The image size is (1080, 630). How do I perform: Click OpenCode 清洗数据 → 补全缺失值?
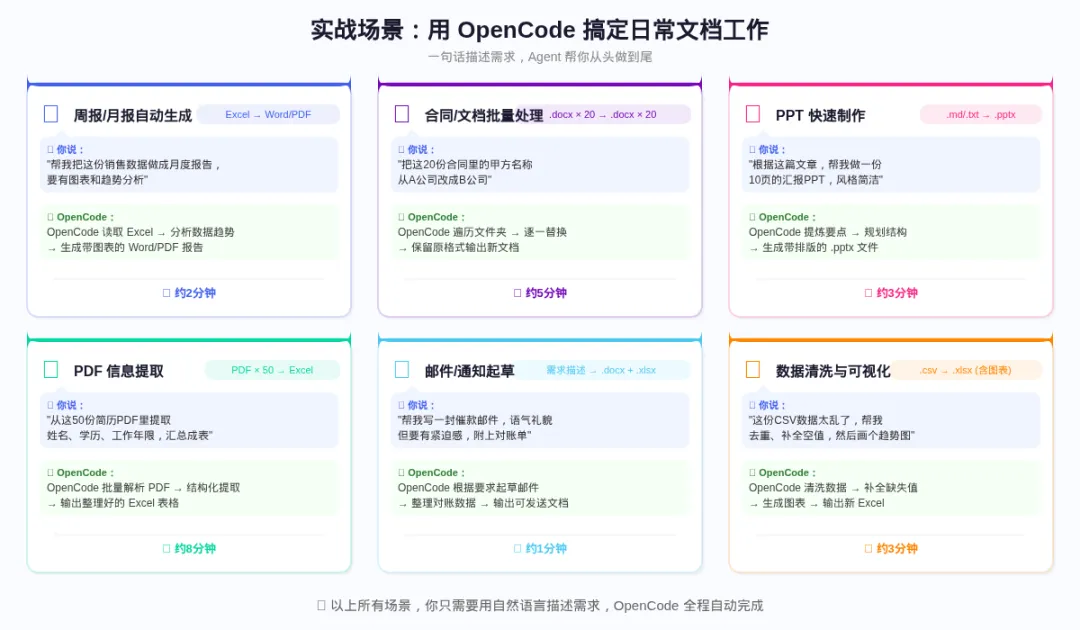point(833,487)
